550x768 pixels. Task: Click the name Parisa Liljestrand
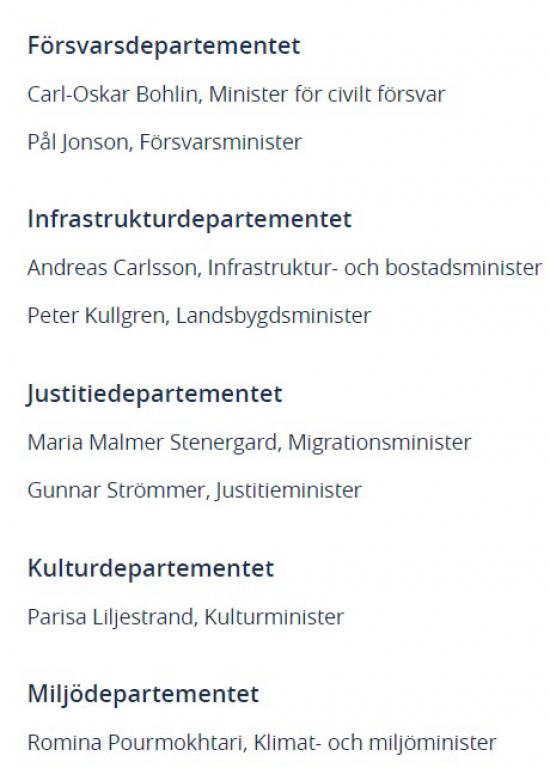(111, 617)
